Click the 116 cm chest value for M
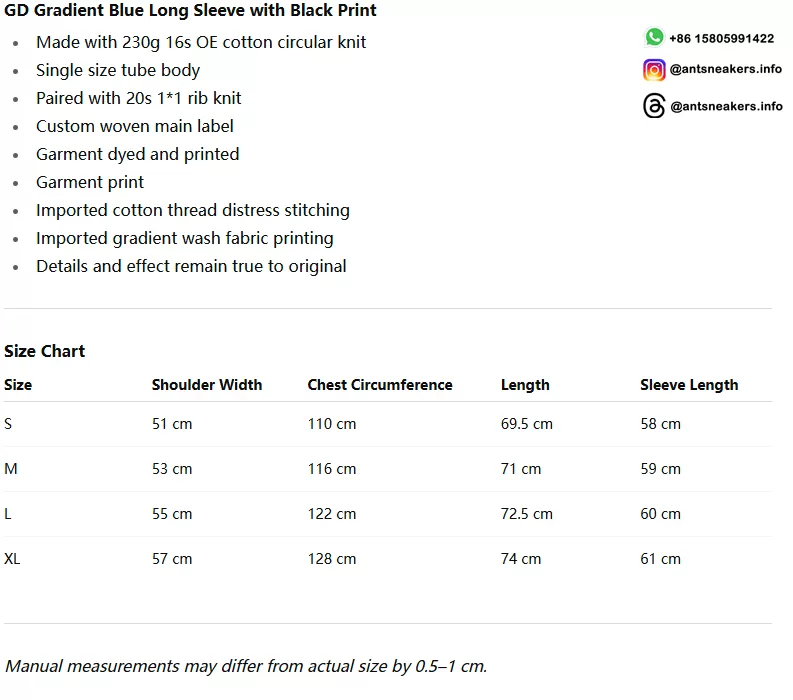 (332, 469)
